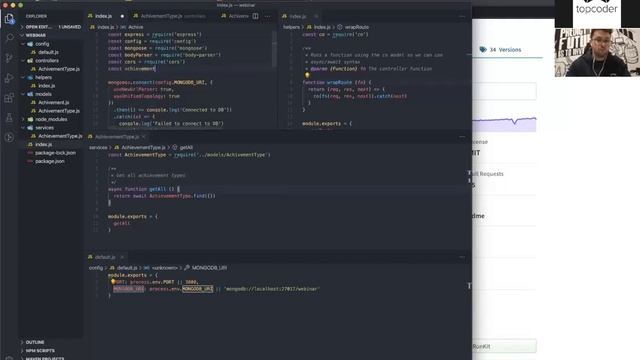The width and height of the screenshot is (640, 360).
Task: Close the helpers index.js tab
Action: (316, 16)
